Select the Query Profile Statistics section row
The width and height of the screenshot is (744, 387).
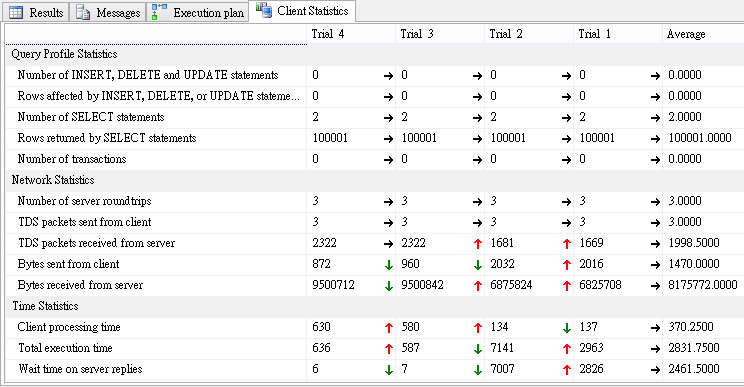click(375, 54)
